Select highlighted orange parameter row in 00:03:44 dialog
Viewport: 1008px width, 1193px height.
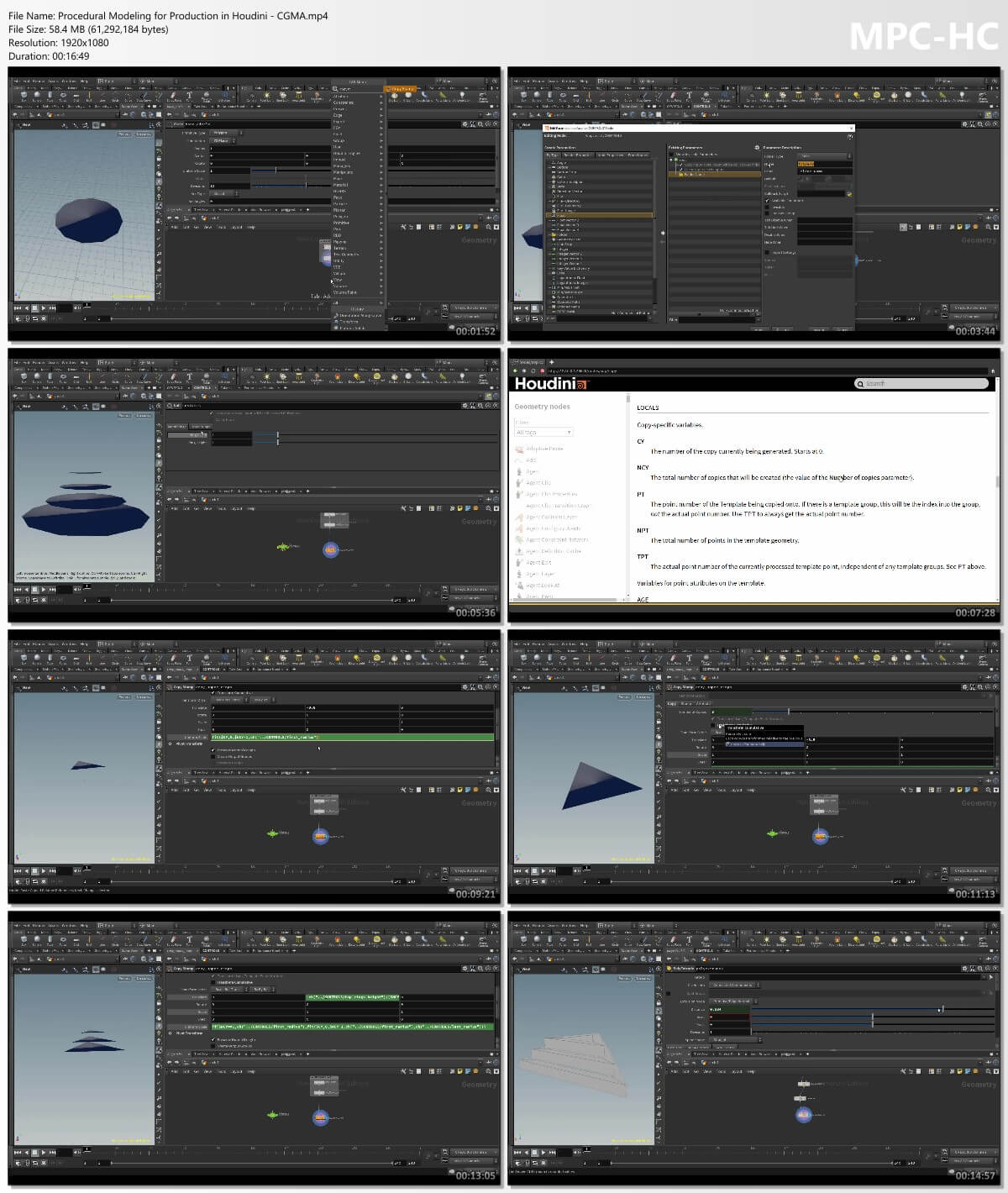(x=715, y=174)
